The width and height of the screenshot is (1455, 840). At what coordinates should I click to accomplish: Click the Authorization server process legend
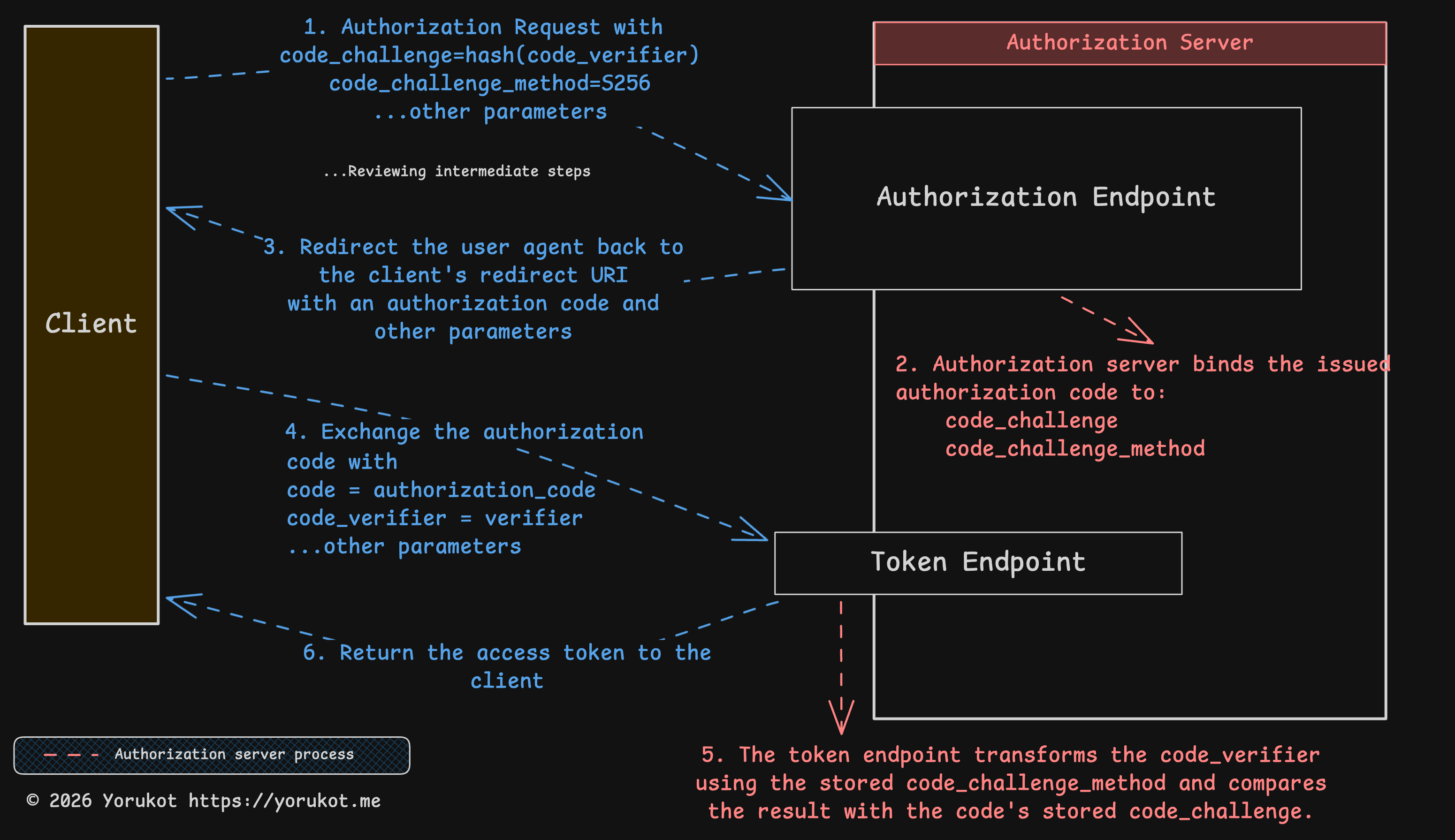(x=212, y=755)
